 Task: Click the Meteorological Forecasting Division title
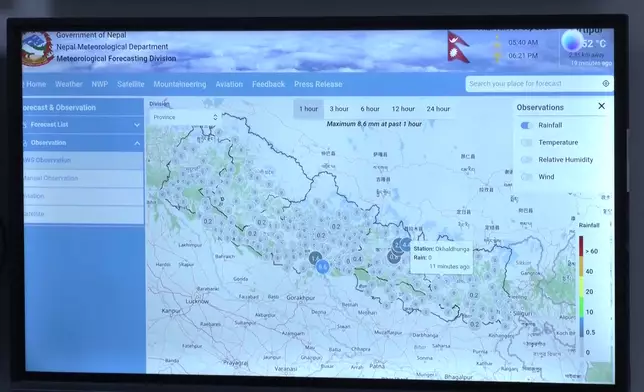pyautogui.click(x=116, y=59)
